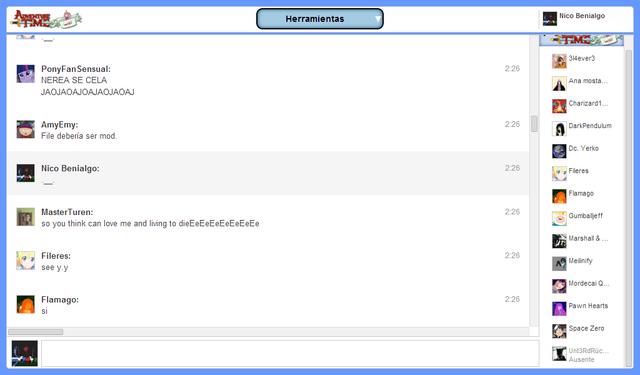The width and height of the screenshot is (640, 375).
Task: Select Space Zero avatar in user list
Action: 559,331
